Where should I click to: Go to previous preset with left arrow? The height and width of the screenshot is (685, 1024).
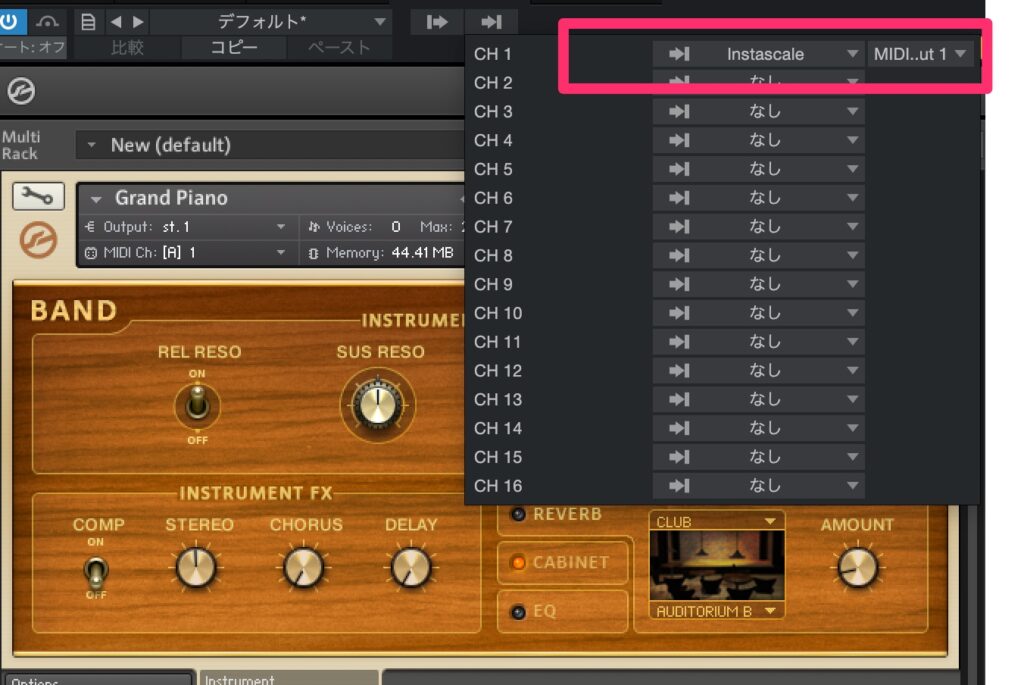[116, 21]
